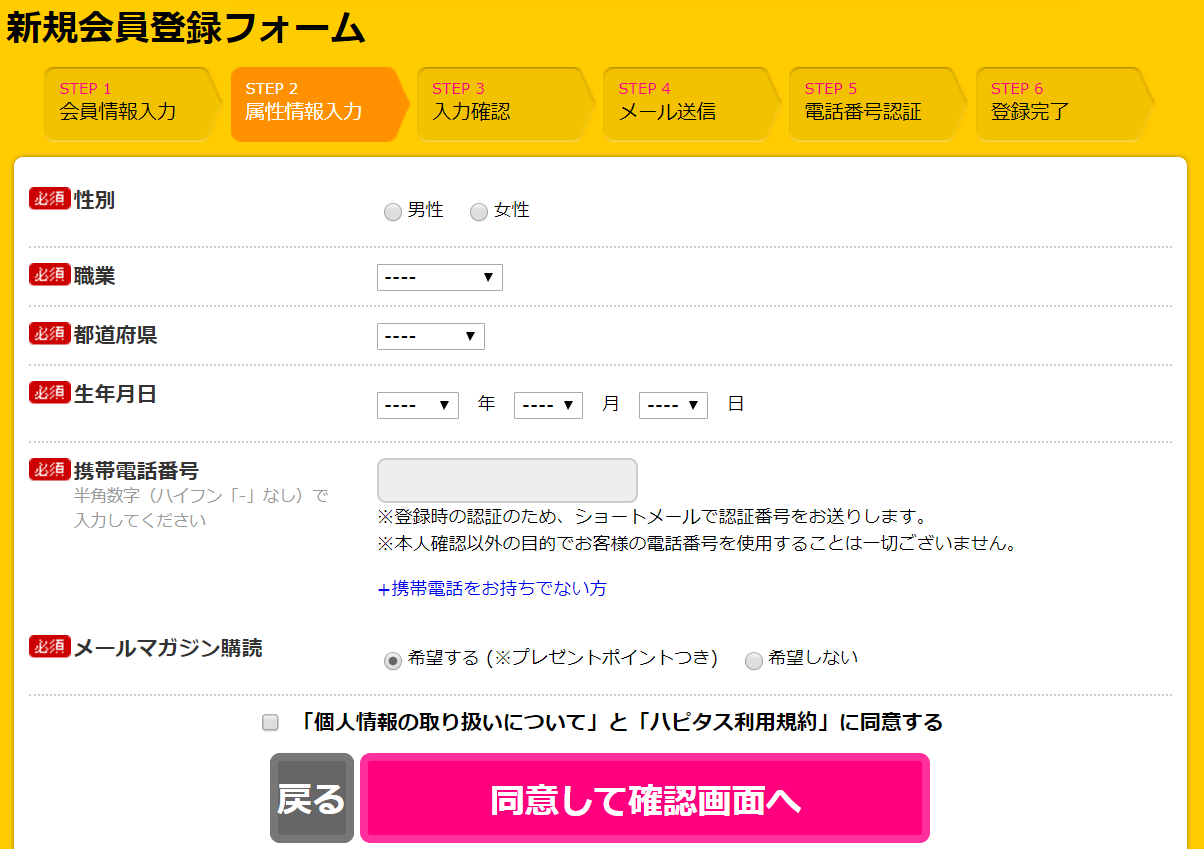Image resolution: width=1204 pixels, height=849 pixels.
Task: Click the 必須 badge beside 携帯電話番号
Action: (x=50, y=470)
